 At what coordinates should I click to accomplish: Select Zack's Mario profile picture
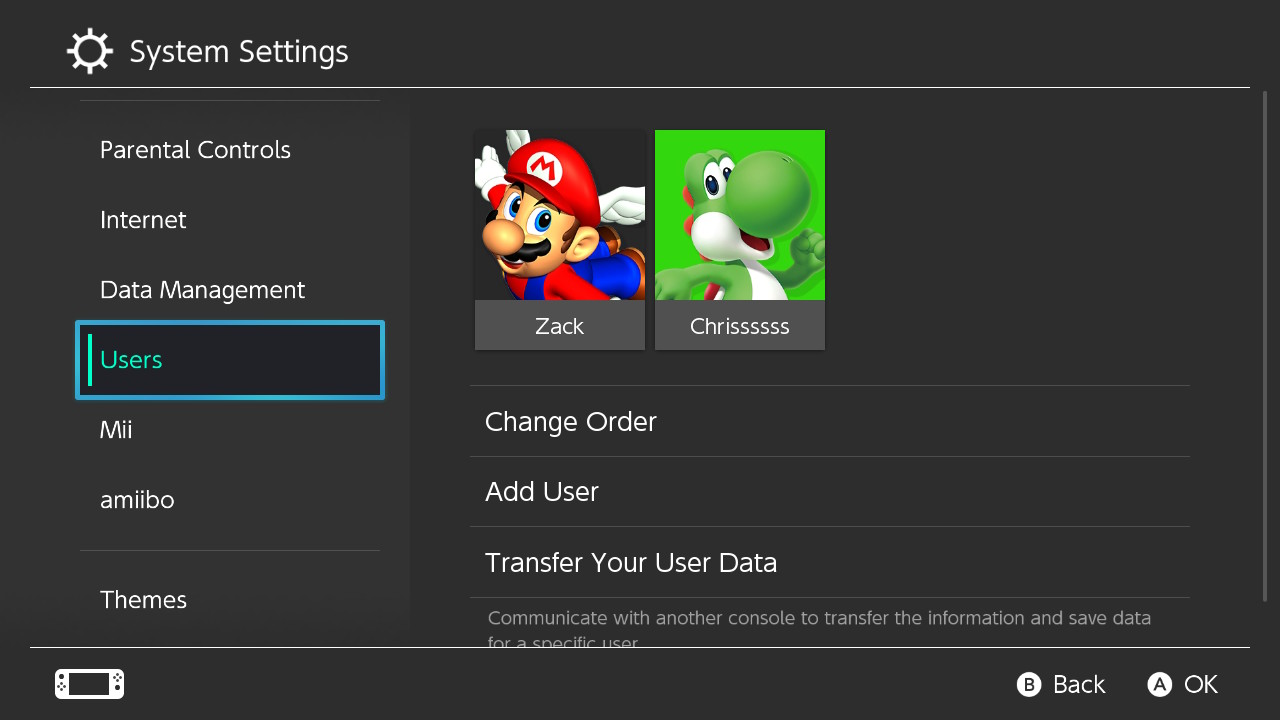click(560, 215)
